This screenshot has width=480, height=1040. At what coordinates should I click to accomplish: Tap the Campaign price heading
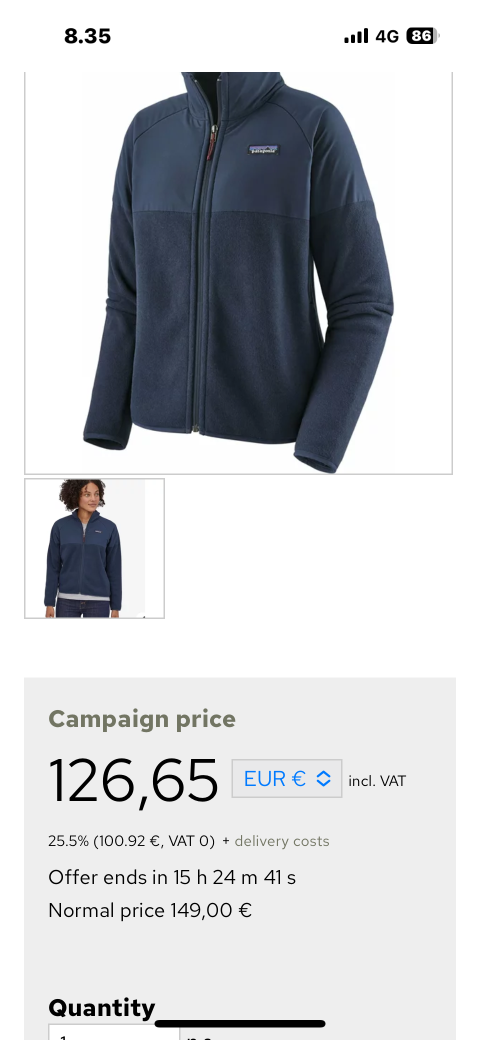point(142,719)
